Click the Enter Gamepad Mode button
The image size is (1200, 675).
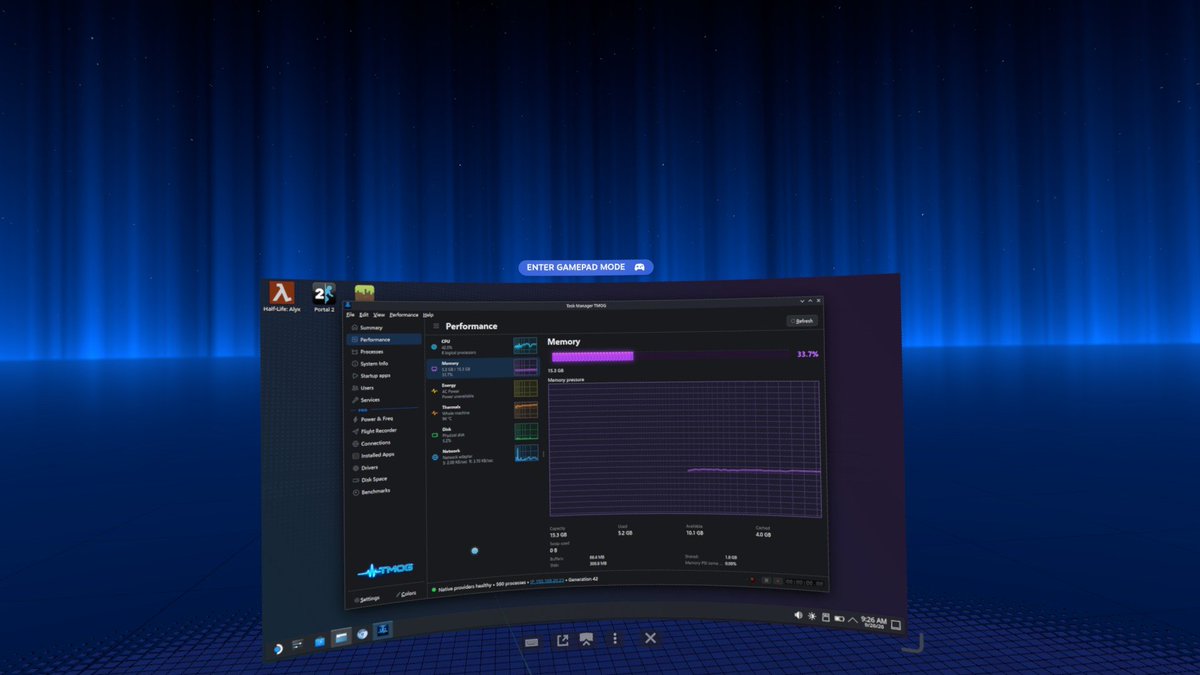point(586,267)
